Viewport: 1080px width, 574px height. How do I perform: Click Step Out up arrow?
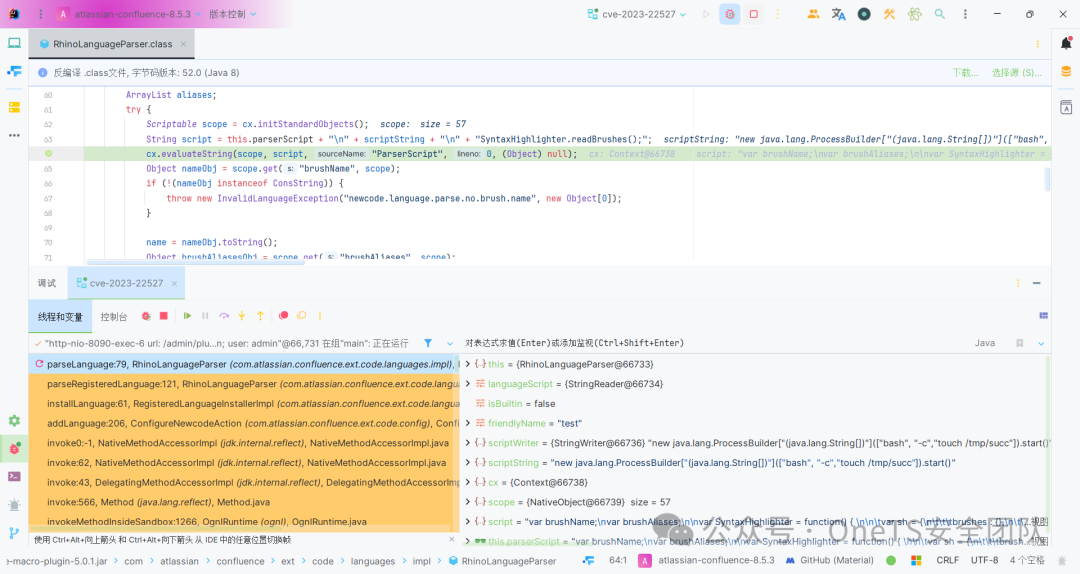pos(260,316)
